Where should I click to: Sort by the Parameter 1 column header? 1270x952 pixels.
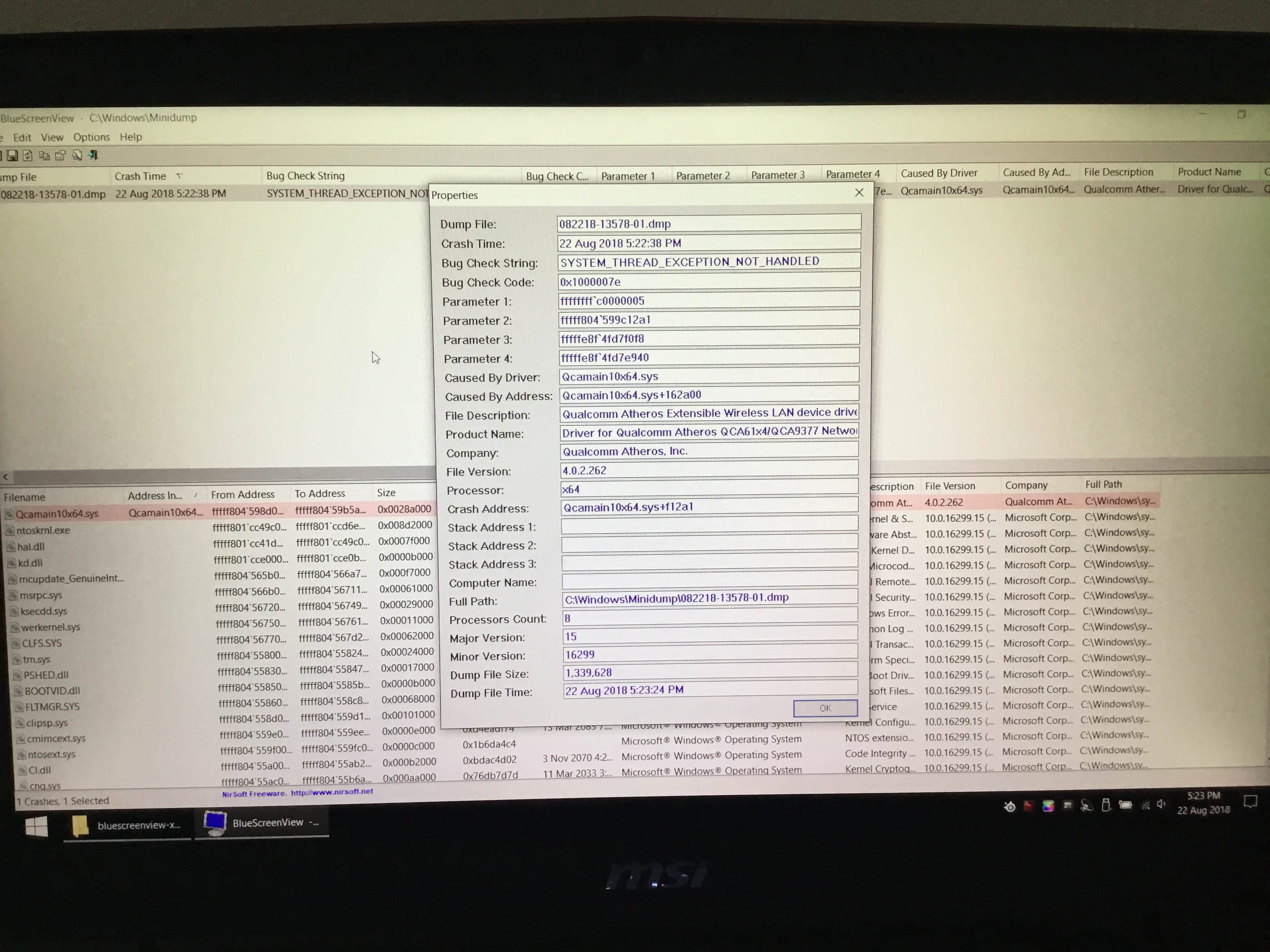[635, 176]
